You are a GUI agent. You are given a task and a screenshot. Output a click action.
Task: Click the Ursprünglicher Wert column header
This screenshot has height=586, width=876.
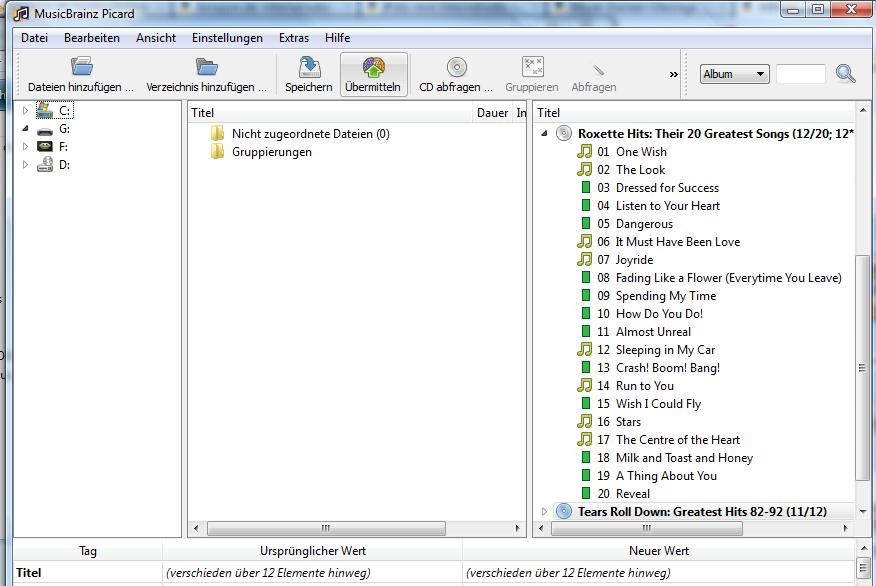pyautogui.click(x=312, y=551)
